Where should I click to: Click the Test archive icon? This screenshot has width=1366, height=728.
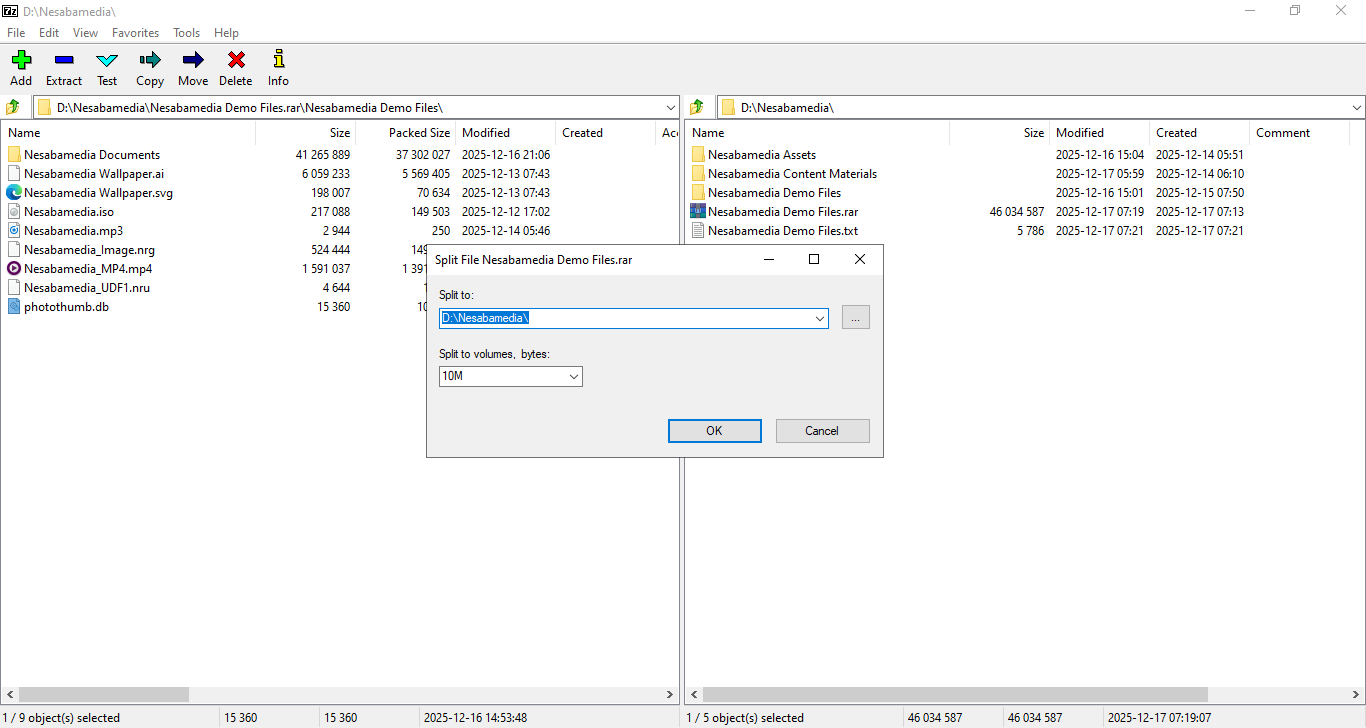(x=107, y=61)
